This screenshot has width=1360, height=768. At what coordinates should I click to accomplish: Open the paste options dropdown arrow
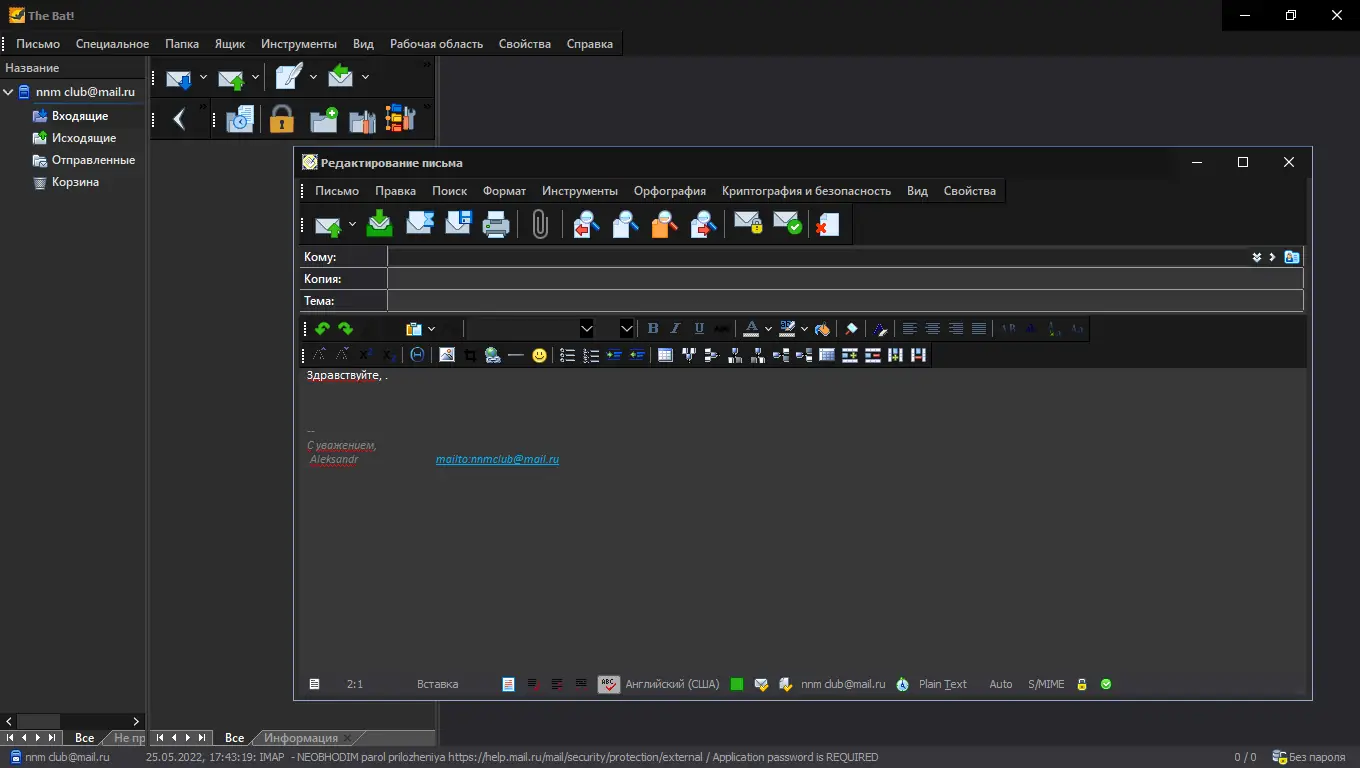[x=431, y=328]
